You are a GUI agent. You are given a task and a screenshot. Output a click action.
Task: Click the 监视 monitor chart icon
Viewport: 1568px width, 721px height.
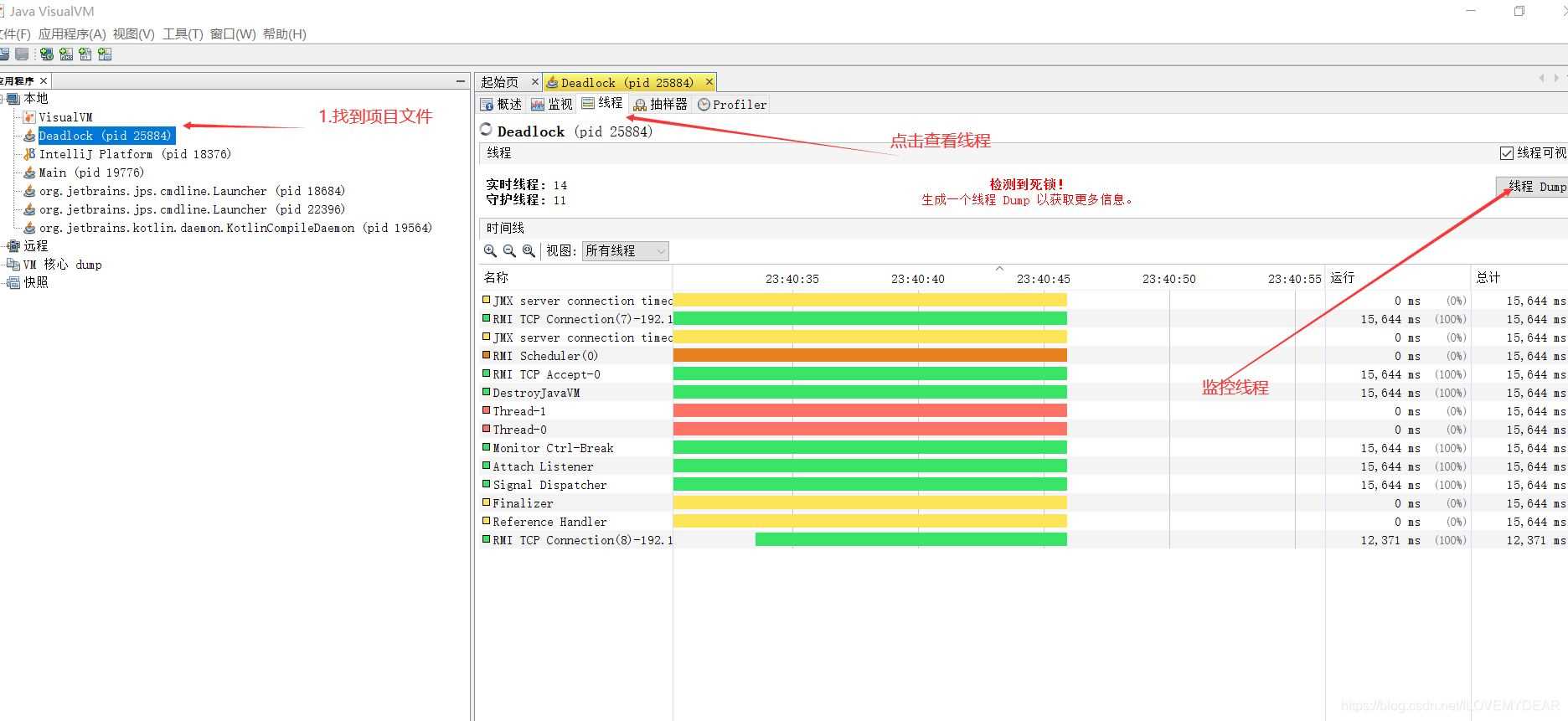pos(538,105)
